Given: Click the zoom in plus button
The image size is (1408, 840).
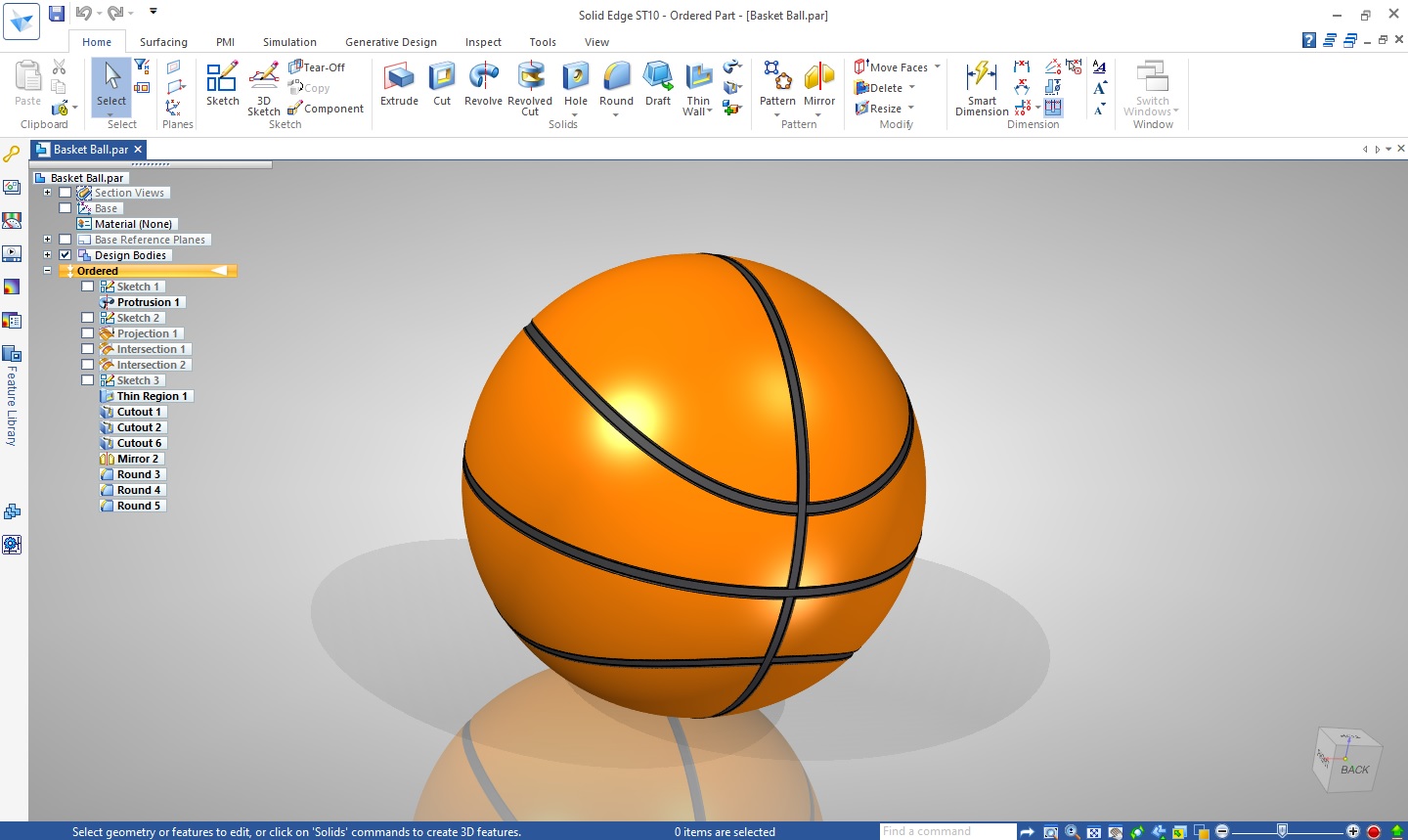Looking at the screenshot, I should tap(1353, 832).
